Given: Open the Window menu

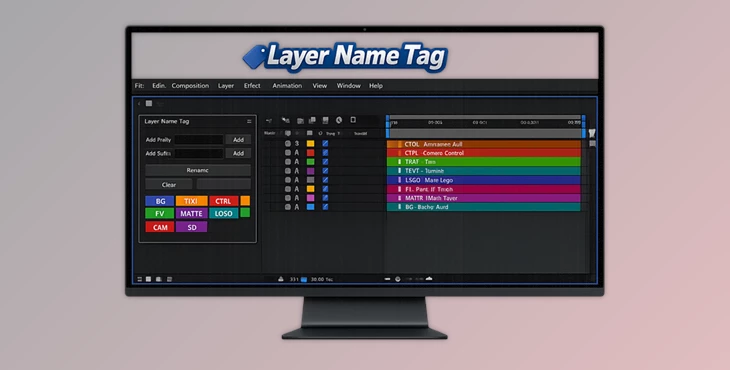Looking at the screenshot, I should pos(349,86).
